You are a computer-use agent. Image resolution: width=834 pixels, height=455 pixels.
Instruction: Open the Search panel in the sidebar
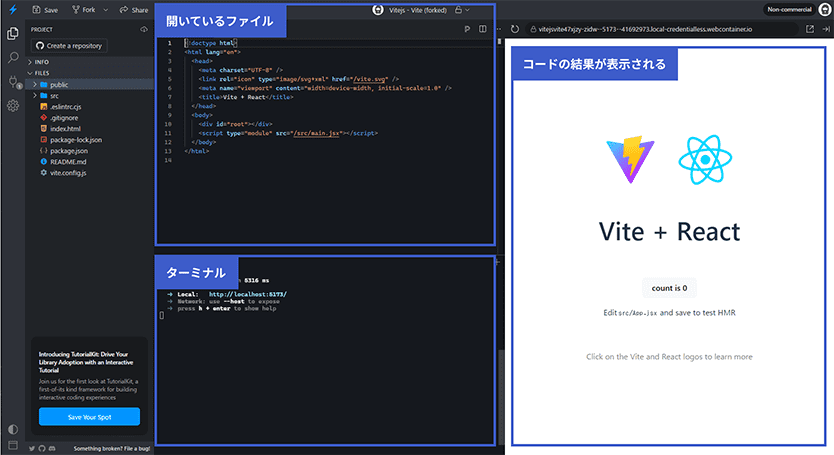(x=13, y=57)
